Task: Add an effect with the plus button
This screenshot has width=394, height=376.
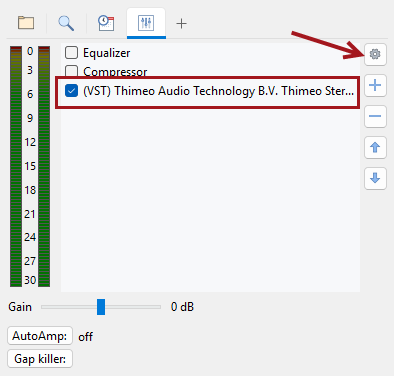Action: point(375,85)
